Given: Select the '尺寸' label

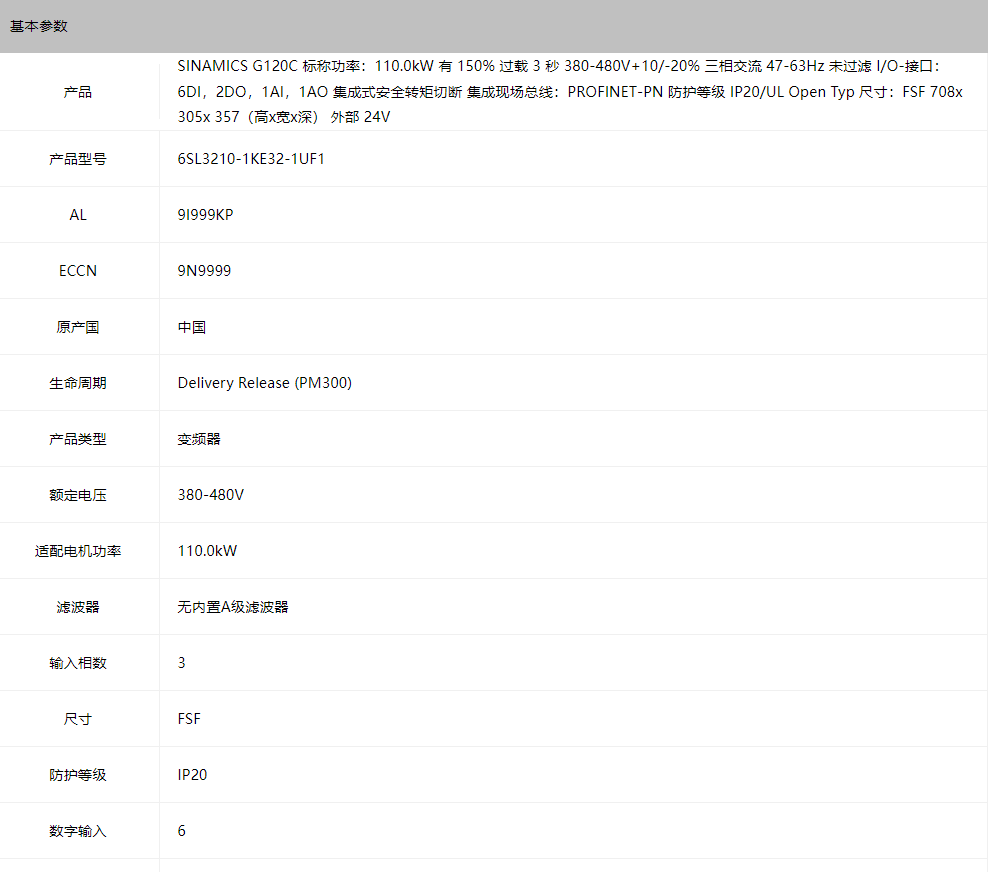Looking at the screenshot, I should 78,719.
